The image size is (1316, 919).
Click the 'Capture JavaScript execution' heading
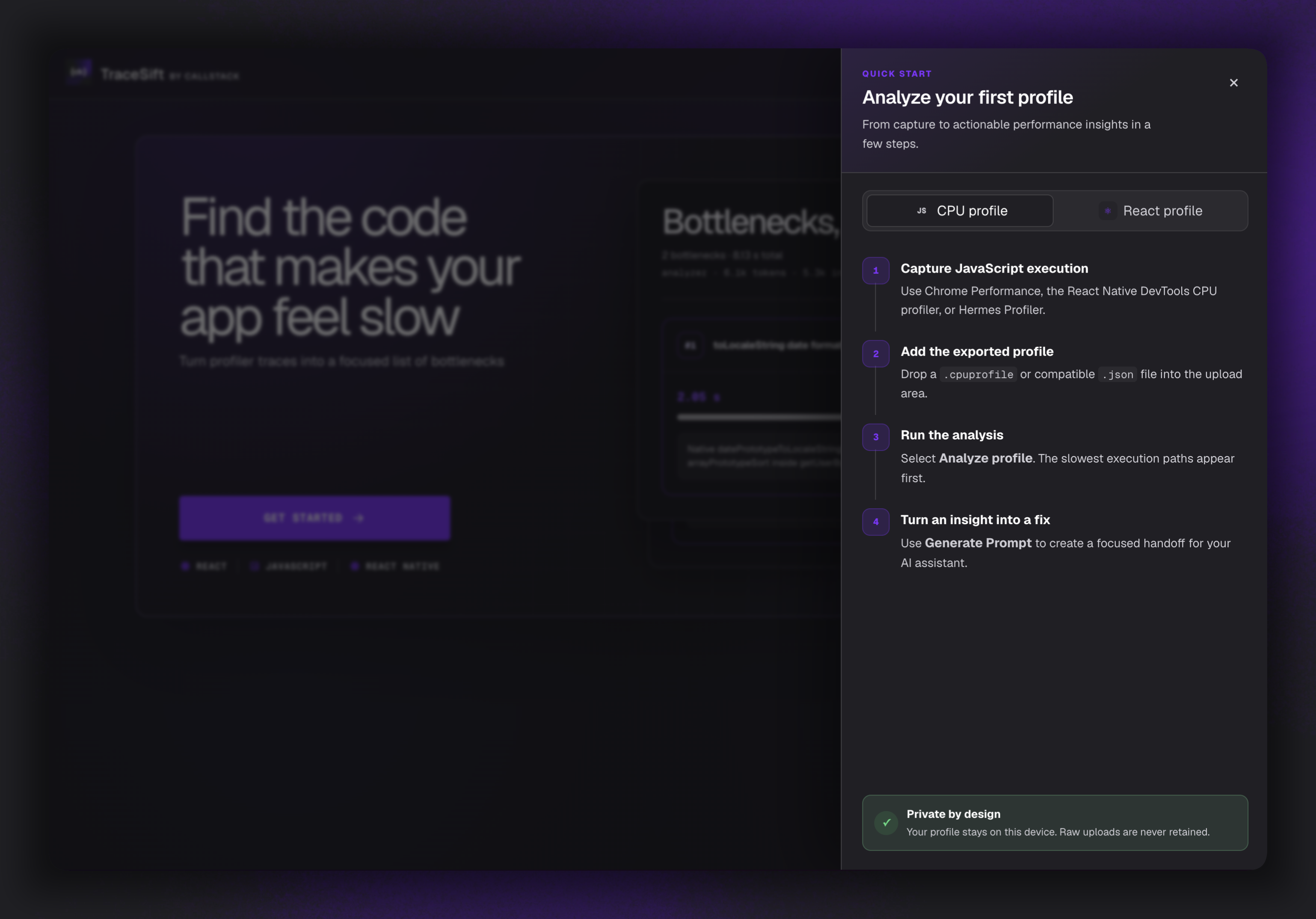tap(994, 268)
